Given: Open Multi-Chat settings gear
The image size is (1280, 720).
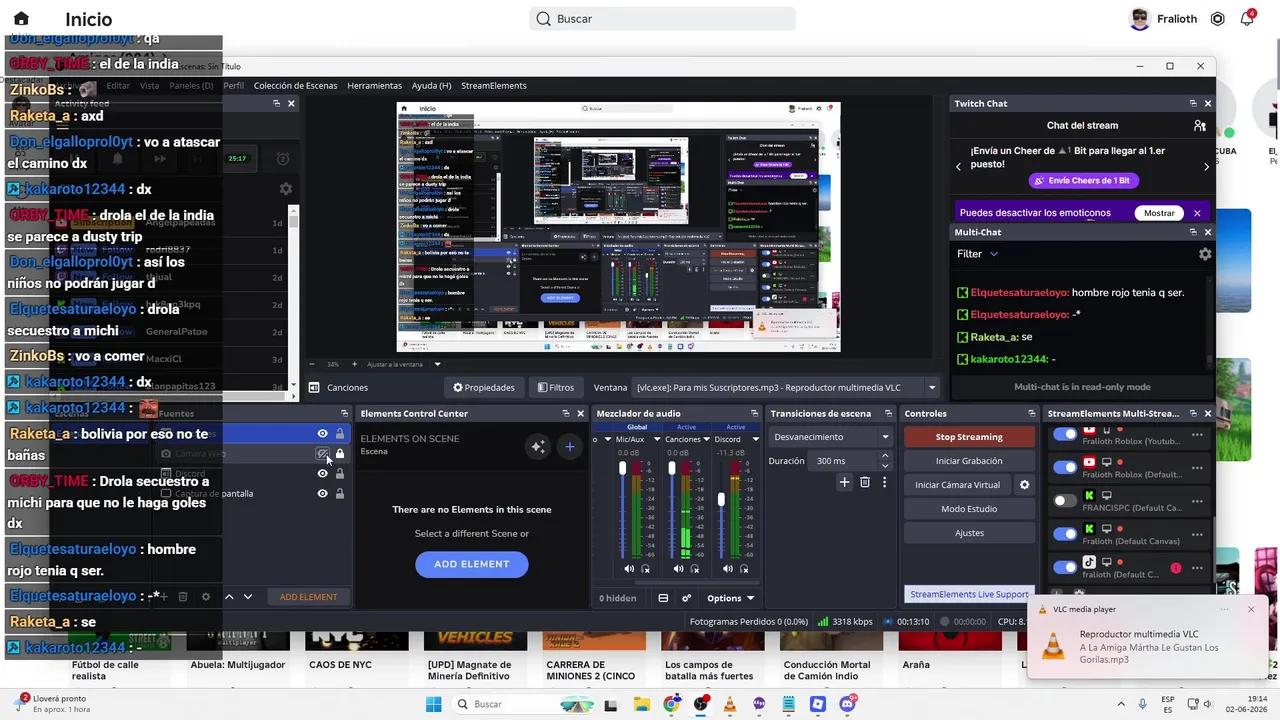Looking at the screenshot, I should pos(1205,254).
